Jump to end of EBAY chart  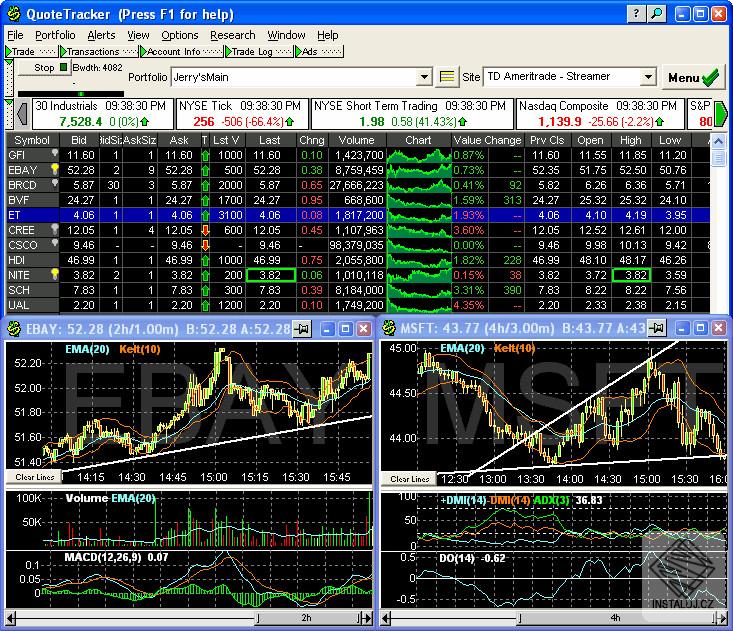pyautogui.click(x=368, y=618)
